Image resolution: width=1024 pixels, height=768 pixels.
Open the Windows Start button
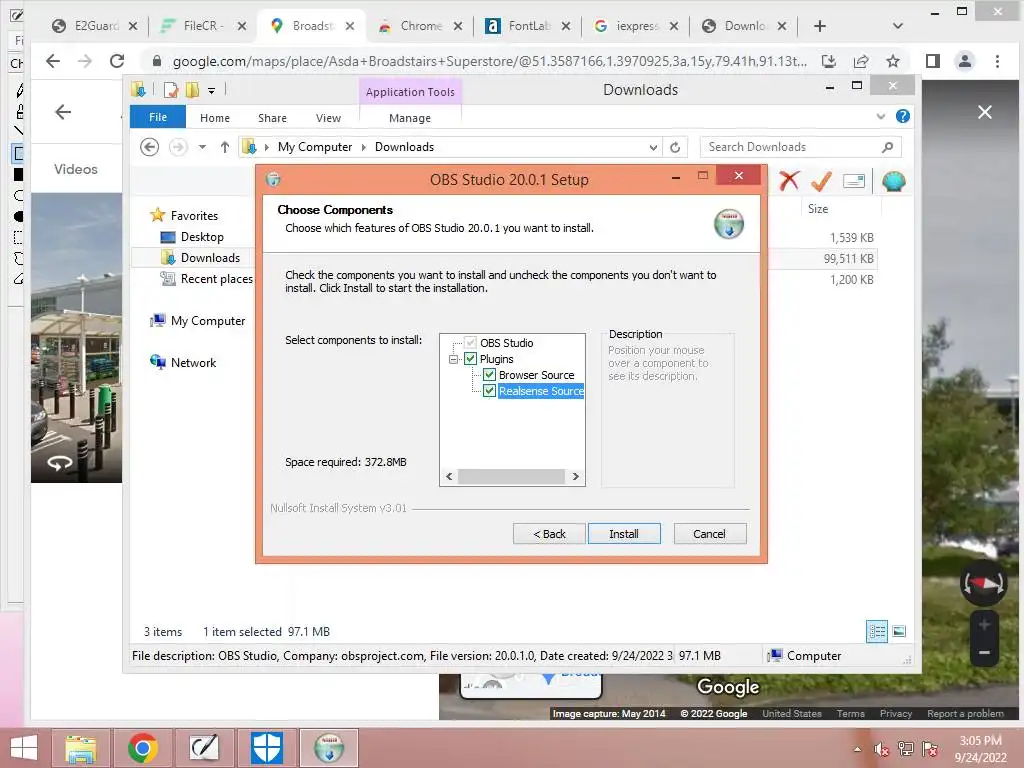click(24, 748)
